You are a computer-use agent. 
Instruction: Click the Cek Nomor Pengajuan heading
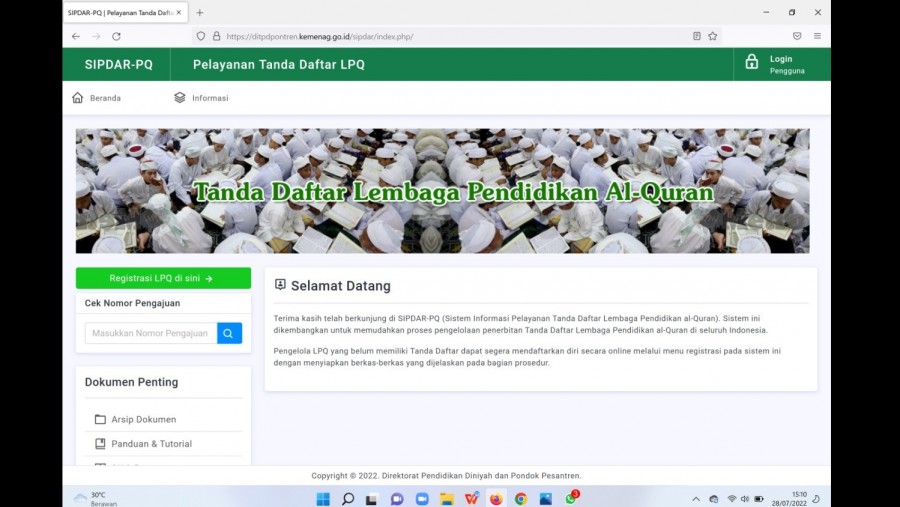(133, 303)
